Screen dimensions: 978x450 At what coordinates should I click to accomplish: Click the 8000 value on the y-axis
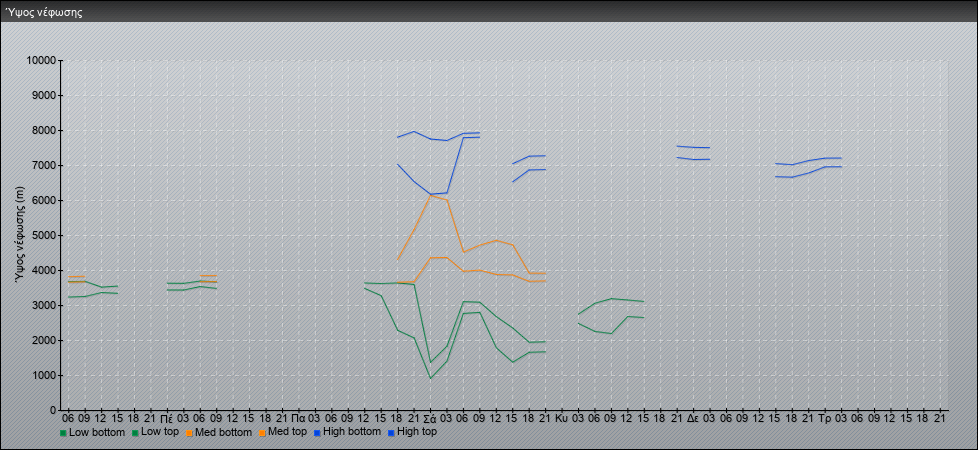(44, 130)
